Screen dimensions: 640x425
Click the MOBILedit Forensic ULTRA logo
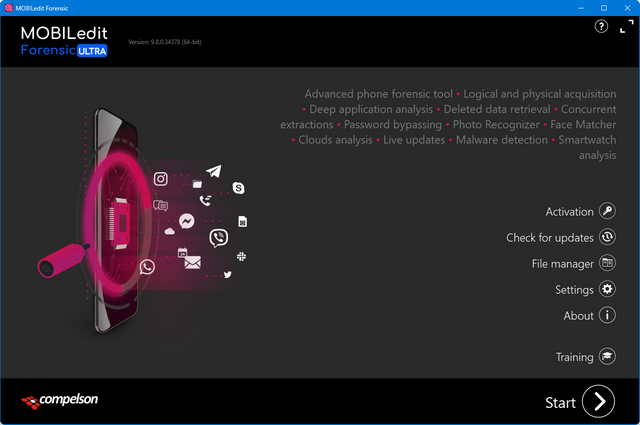(64, 41)
